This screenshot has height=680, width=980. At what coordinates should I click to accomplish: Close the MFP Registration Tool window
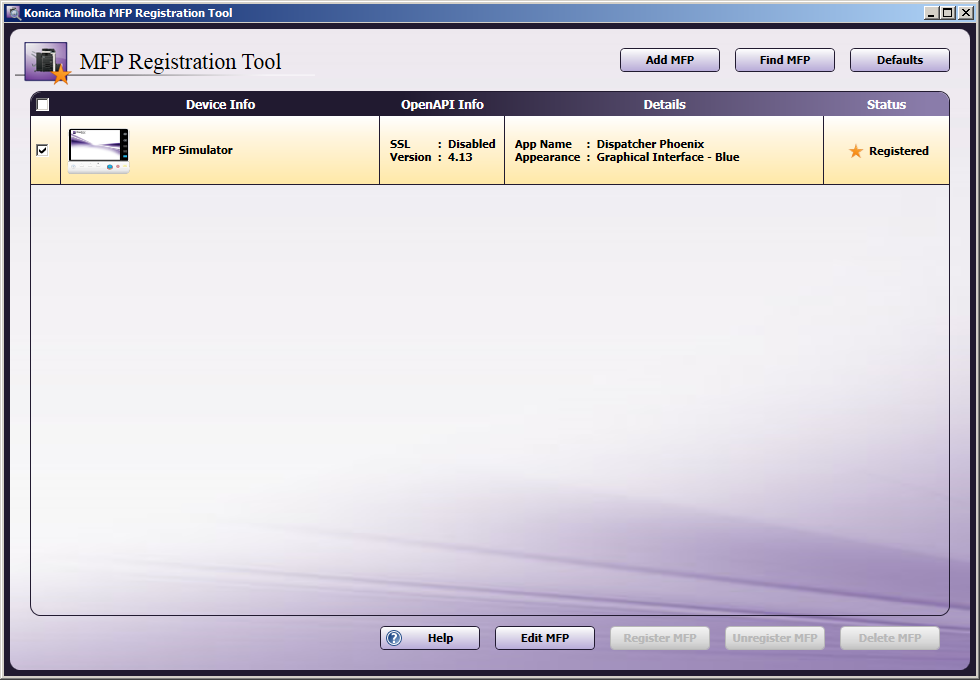click(x=965, y=12)
